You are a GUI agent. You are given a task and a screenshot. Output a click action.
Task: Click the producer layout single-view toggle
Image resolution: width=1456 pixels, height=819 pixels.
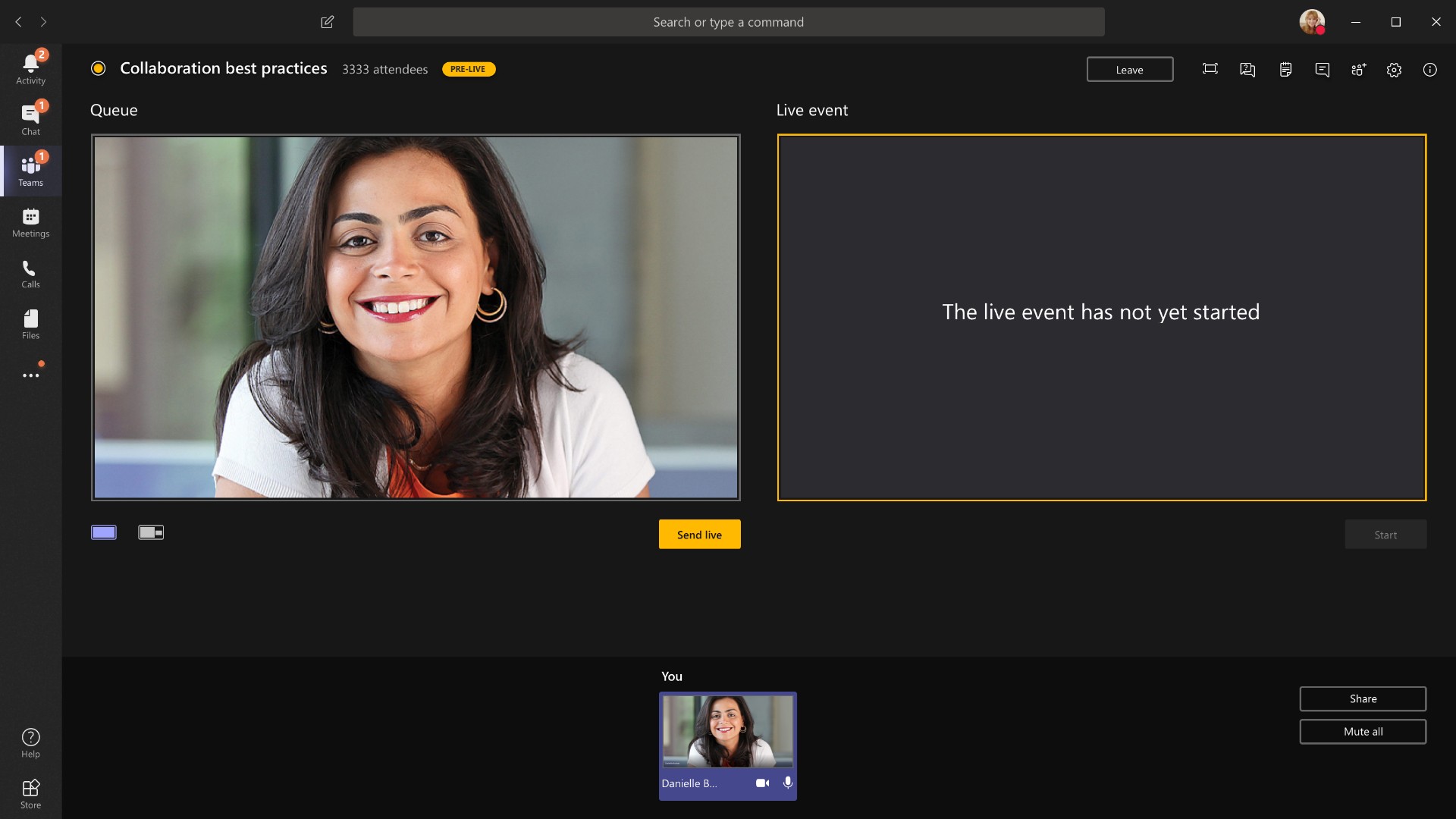[x=104, y=532]
